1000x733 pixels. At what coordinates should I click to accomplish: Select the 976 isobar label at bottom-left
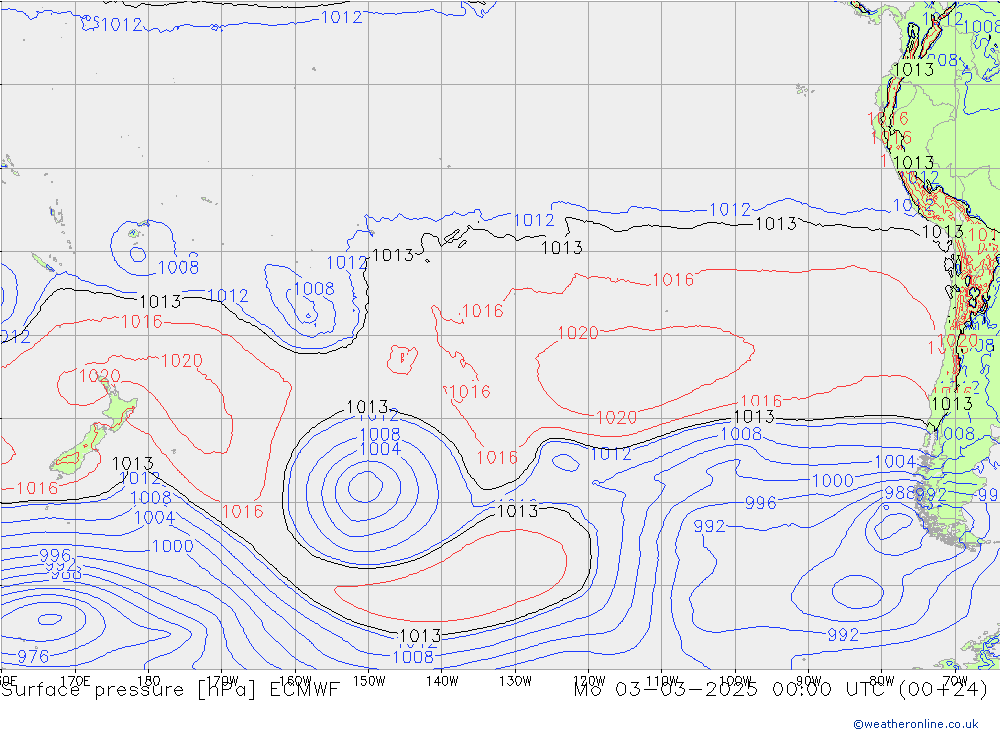(x=33, y=656)
